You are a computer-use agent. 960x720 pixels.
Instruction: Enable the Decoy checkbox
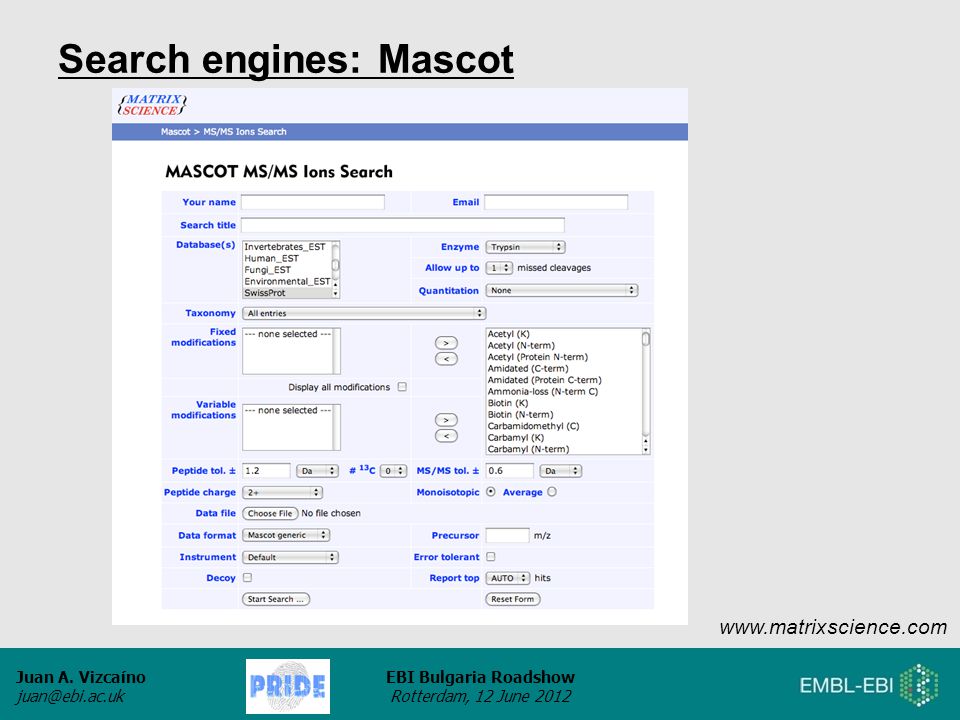coord(247,577)
